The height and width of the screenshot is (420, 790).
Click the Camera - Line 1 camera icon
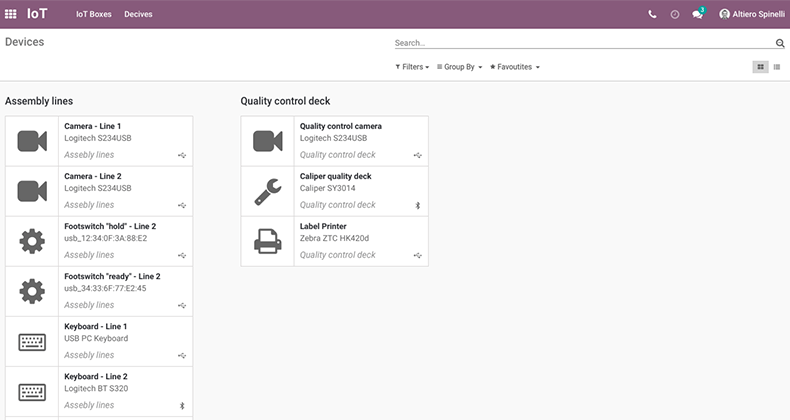[x=32, y=141]
